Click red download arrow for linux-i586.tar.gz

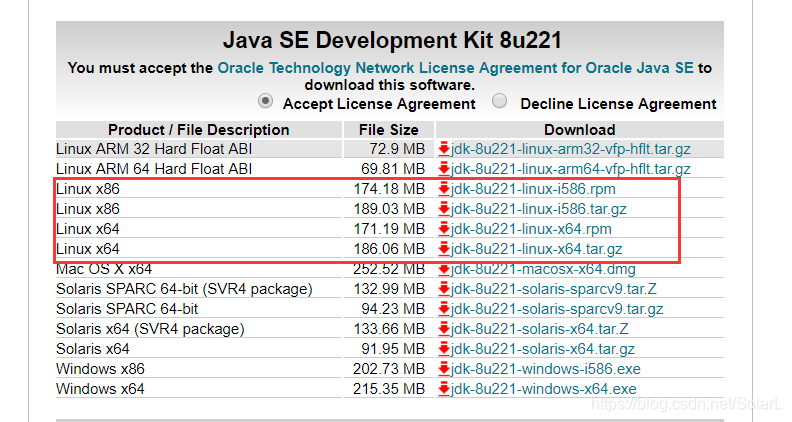444,209
